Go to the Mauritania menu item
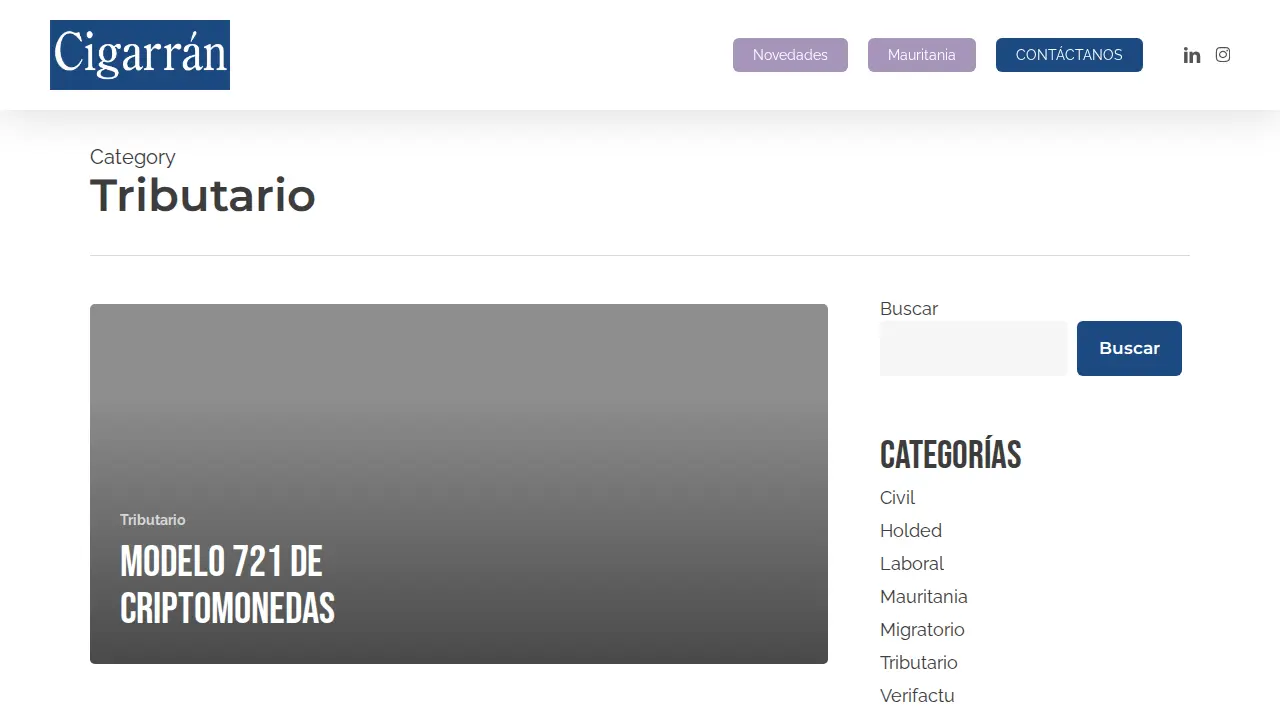Image resolution: width=1280 pixels, height=720 pixels. (922, 55)
